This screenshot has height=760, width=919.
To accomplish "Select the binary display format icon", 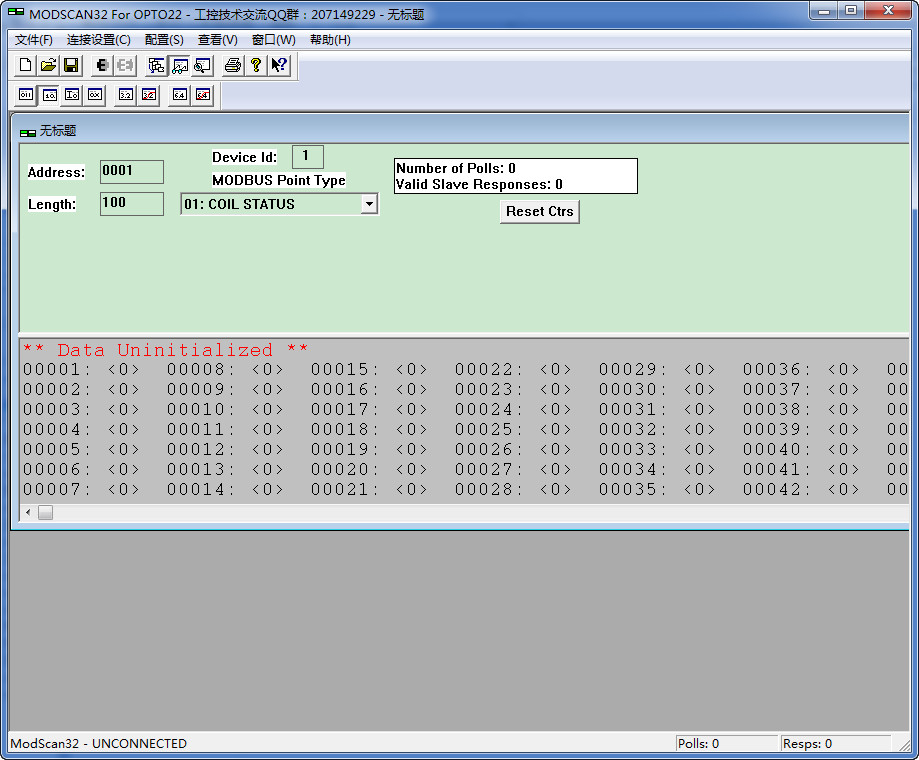I will (25, 95).
